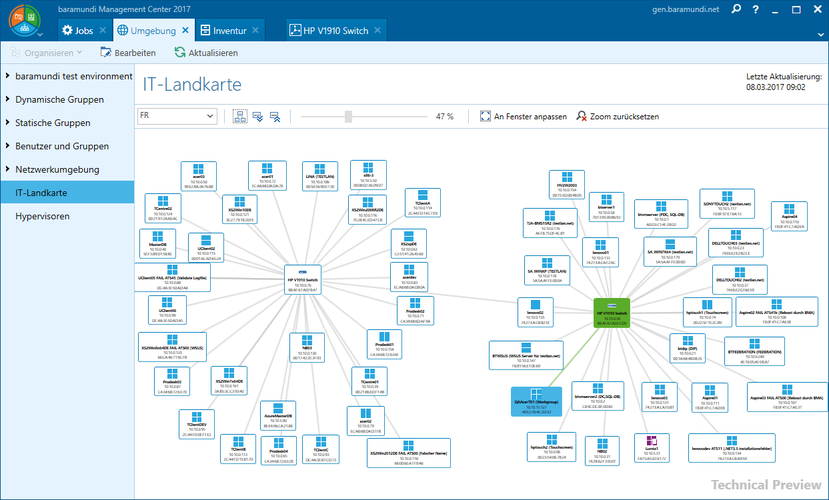
Task: Select the purple Lumia1 device node
Action: [x=651, y=448]
